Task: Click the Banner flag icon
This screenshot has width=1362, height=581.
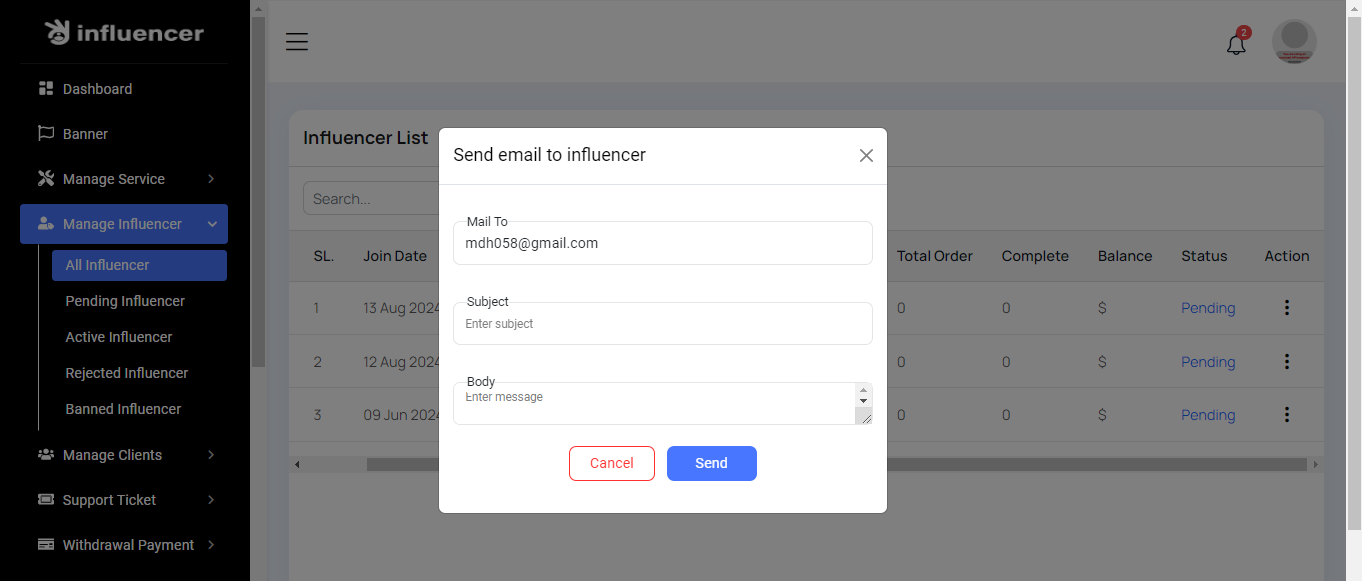Action: 46,134
